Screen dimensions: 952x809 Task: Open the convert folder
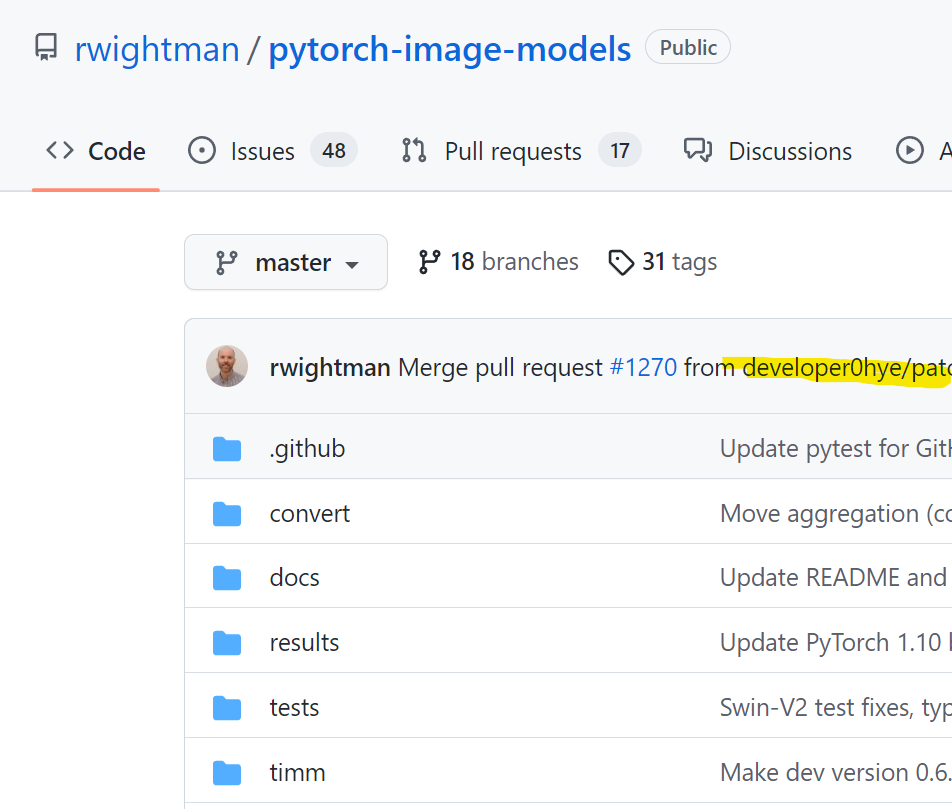(310, 514)
